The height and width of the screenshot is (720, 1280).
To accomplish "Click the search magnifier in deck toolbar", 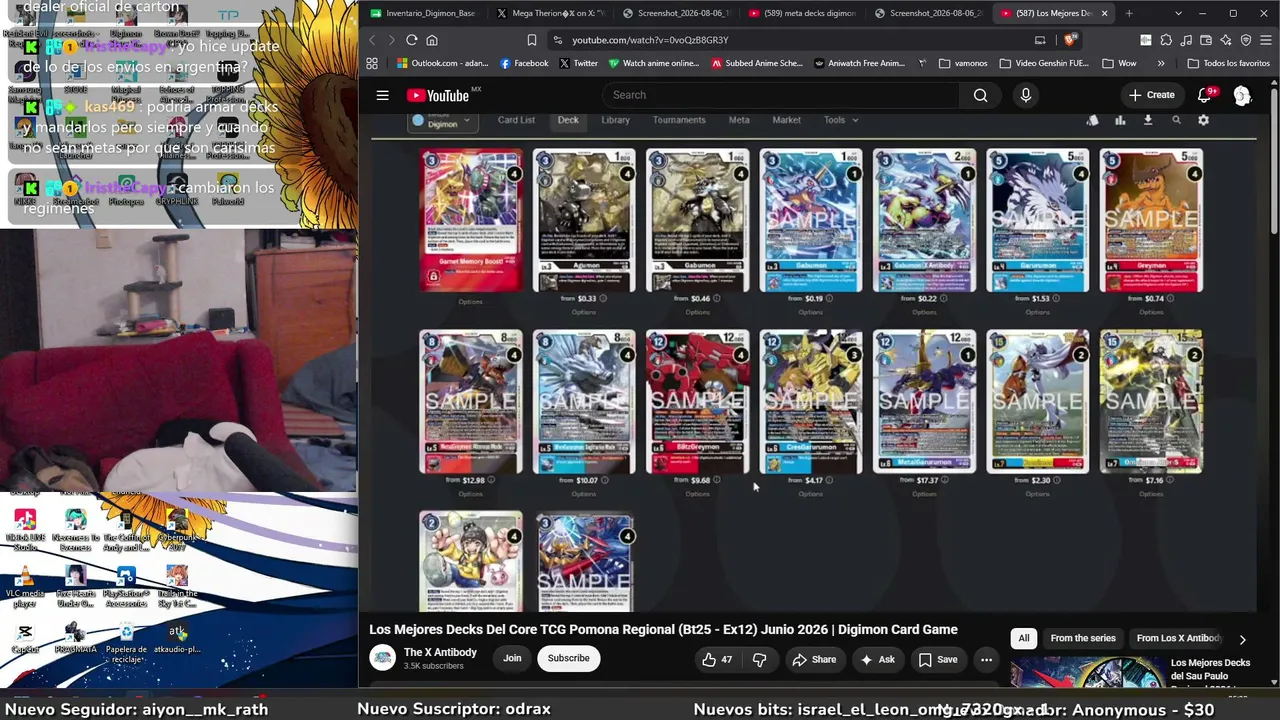I will click(1176, 120).
